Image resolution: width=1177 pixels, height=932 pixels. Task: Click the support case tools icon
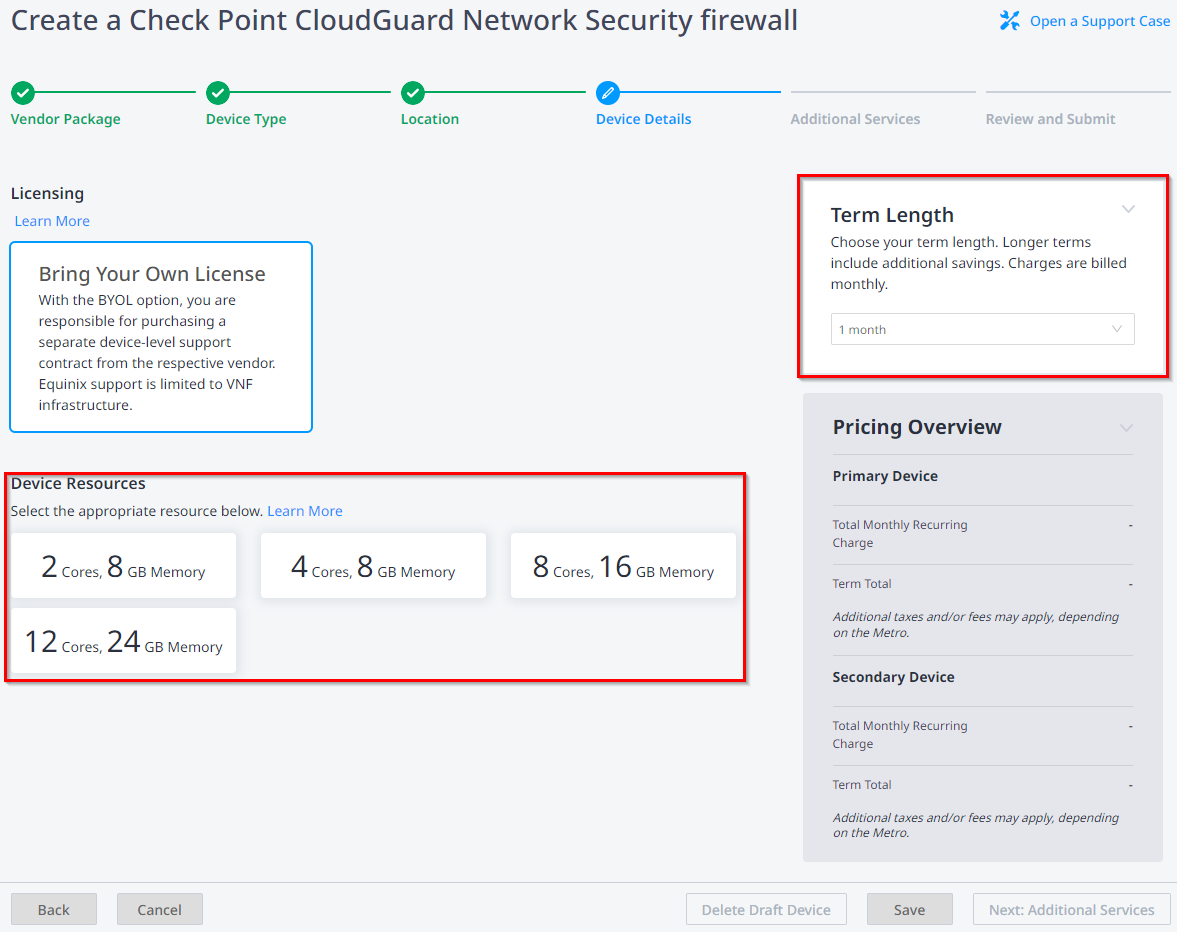tap(1010, 21)
